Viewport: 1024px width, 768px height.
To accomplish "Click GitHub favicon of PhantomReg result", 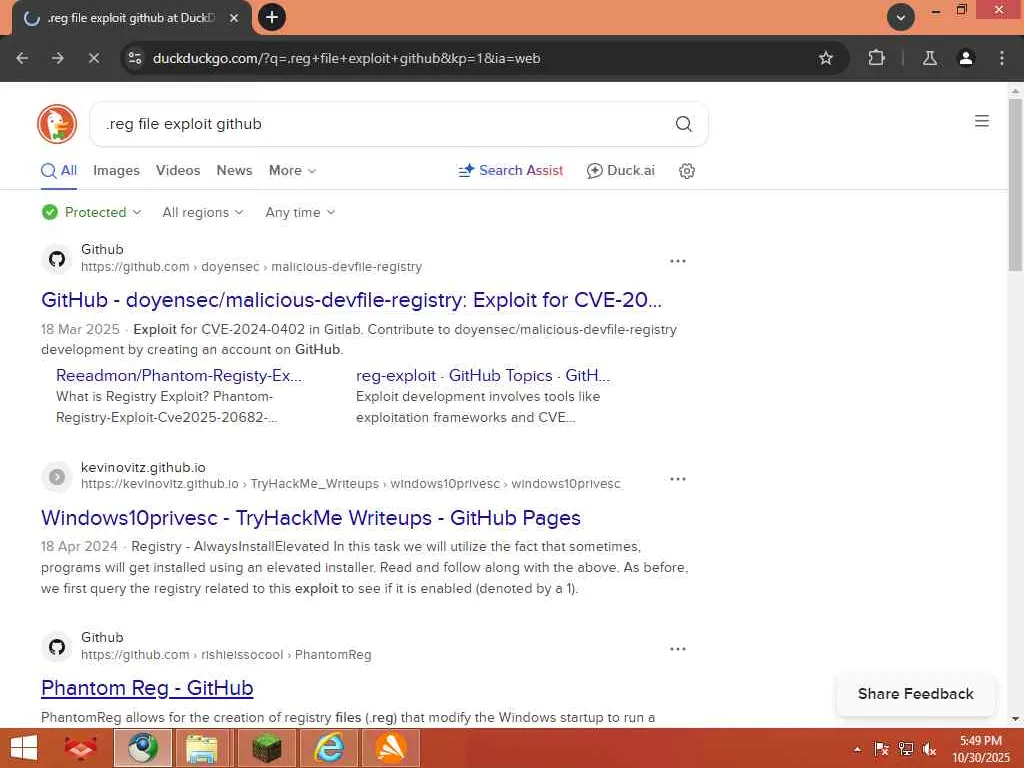I will 57,647.
